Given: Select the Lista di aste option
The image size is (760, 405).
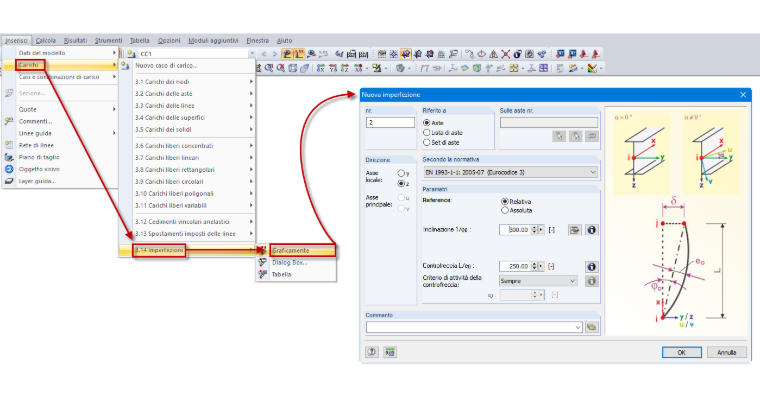Looking at the screenshot, I should [x=427, y=132].
